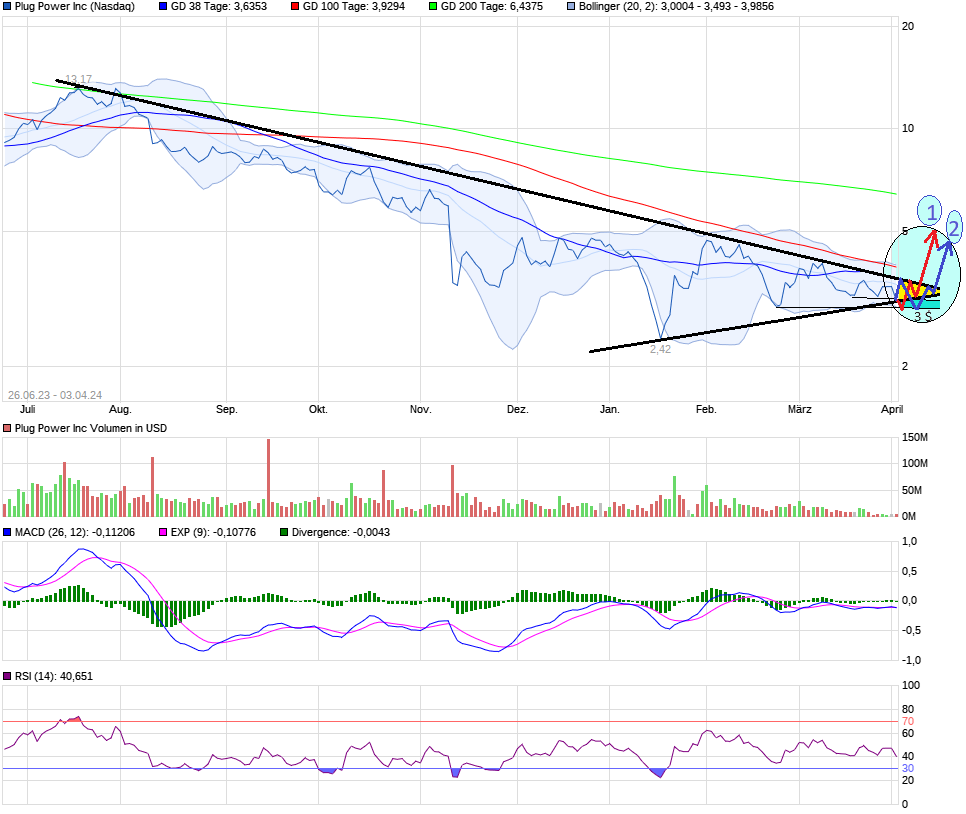966x814 pixels.
Task: Click the blue GD 38 Tage legend swatch
Action: 163,6
